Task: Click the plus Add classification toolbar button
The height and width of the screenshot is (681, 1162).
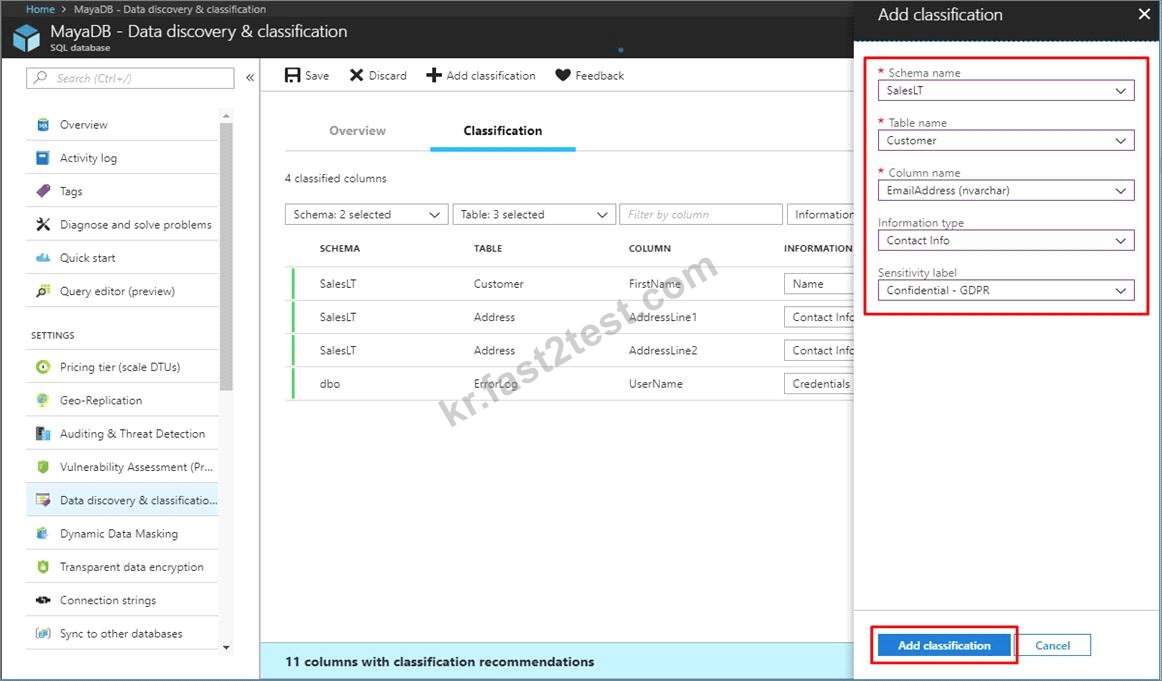Action: pyautogui.click(x=481, y=76)
